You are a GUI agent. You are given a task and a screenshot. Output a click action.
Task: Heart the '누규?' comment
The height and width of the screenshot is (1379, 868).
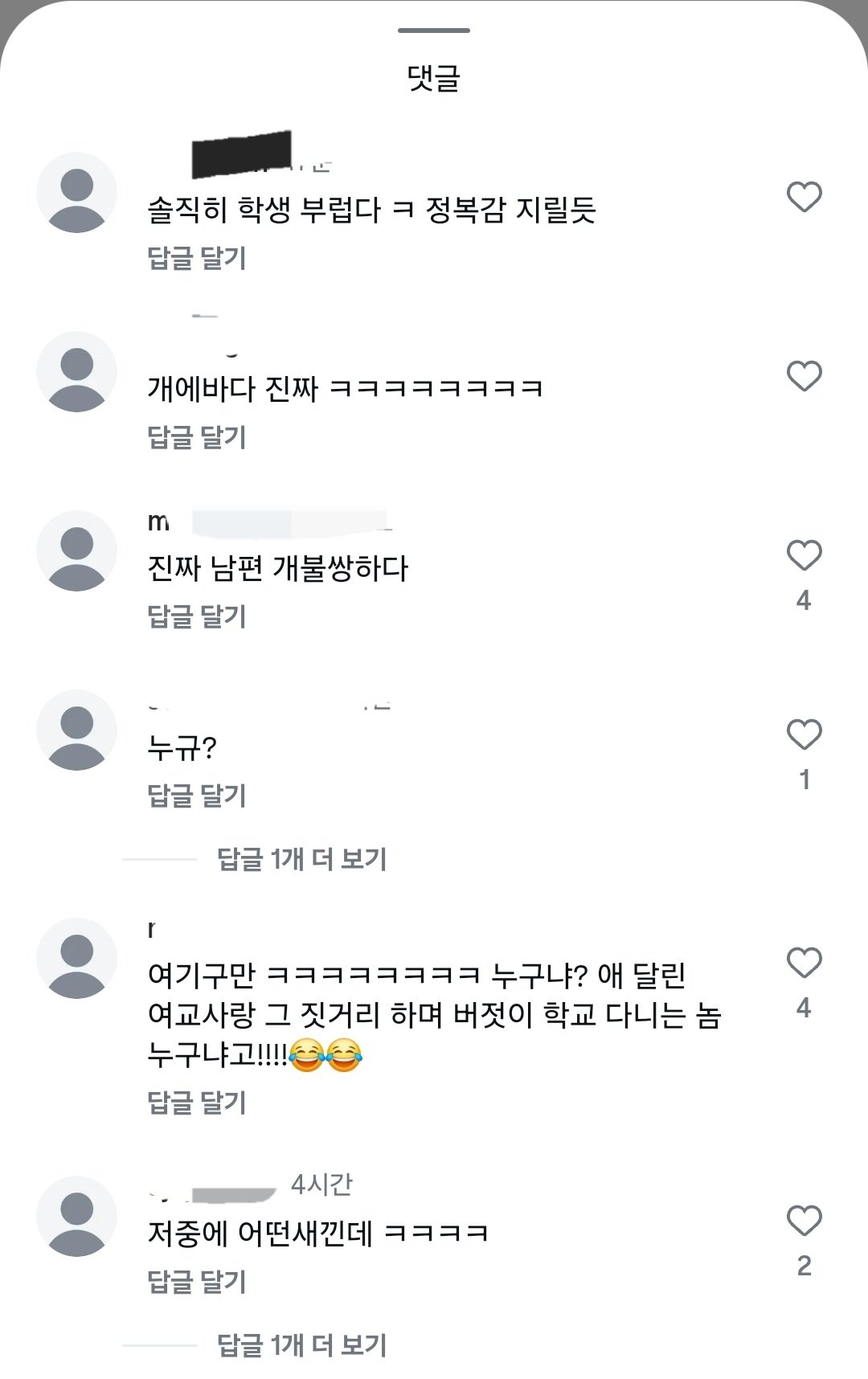pyautogui.click(x=804, y=735)
